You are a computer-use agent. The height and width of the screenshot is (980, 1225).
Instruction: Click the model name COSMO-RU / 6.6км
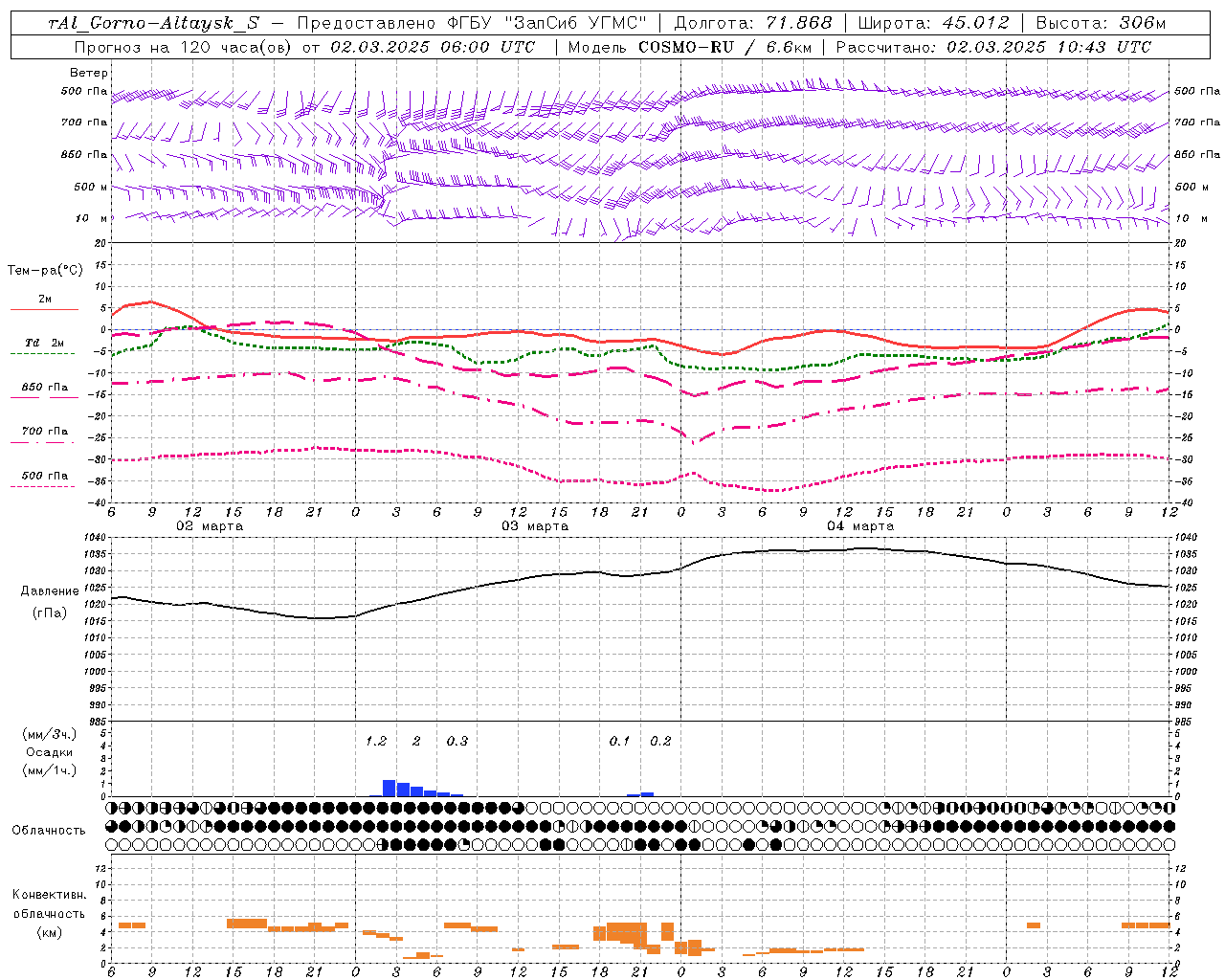tap(724, 47)
